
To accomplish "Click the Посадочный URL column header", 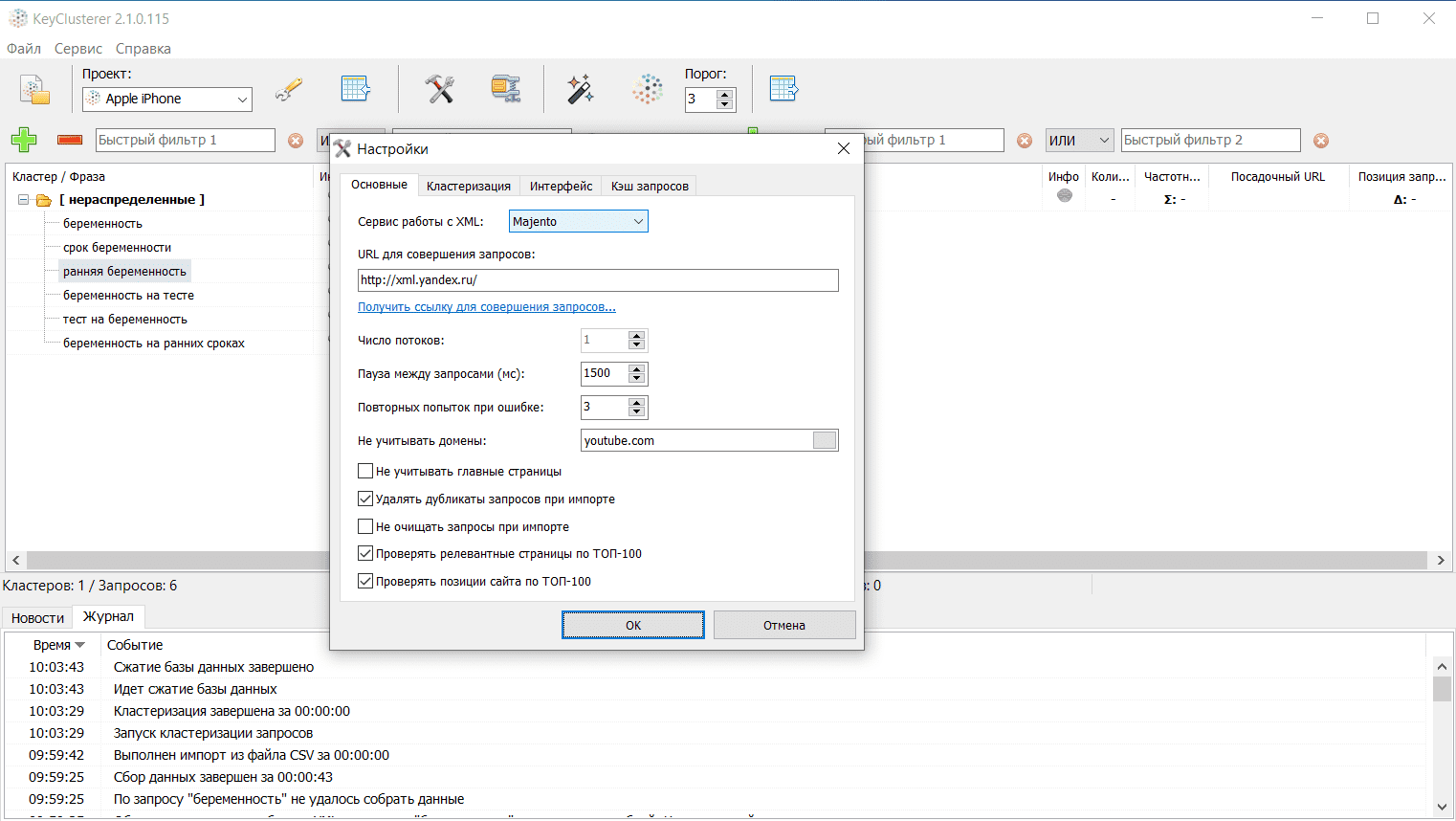I will click(1278, 177).
